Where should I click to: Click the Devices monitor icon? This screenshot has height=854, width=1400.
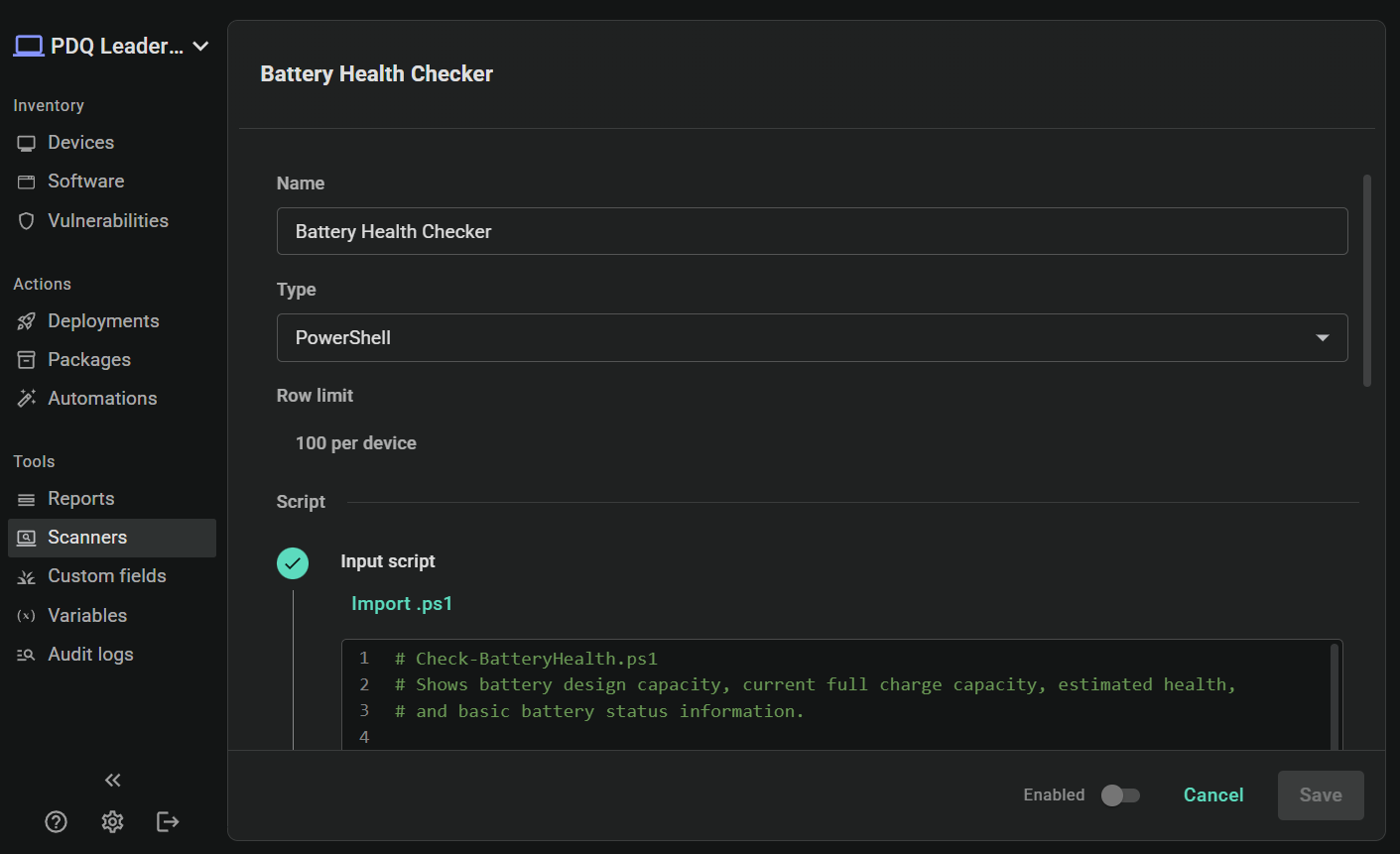[x=27, y=143]
